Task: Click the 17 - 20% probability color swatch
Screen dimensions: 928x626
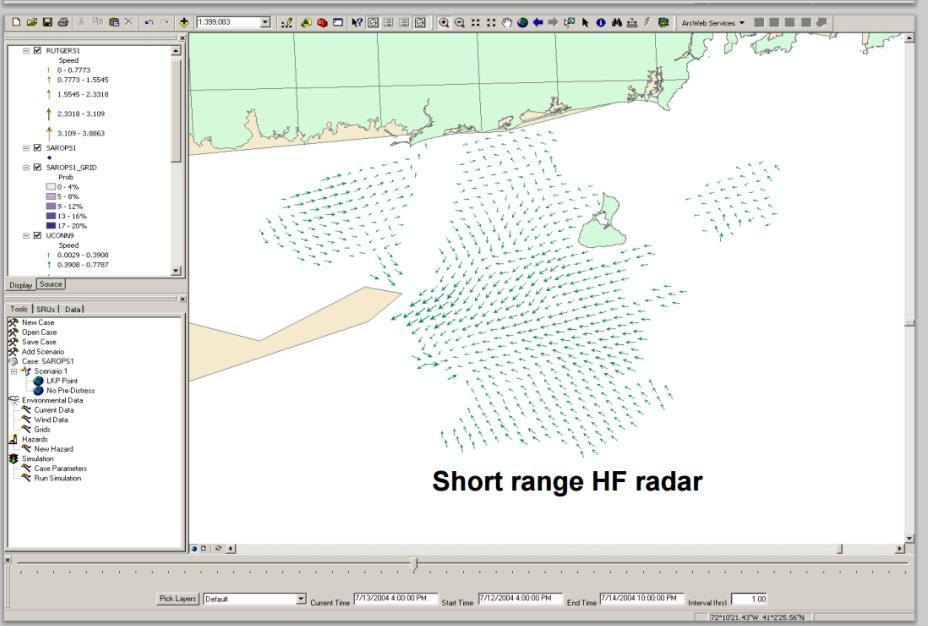Action: [51, 225]
